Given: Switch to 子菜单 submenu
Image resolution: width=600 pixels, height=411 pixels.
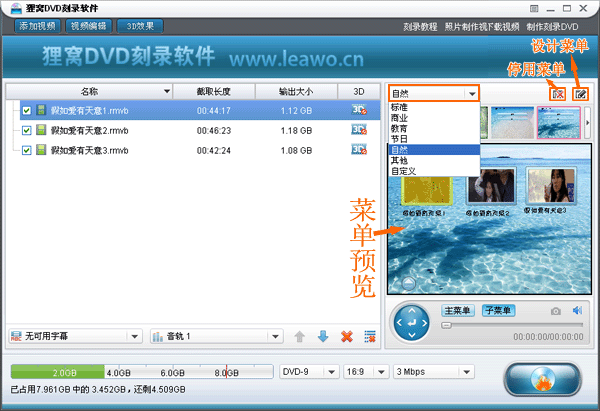Looking at the screenshot, I should click(x=498, y=310).
